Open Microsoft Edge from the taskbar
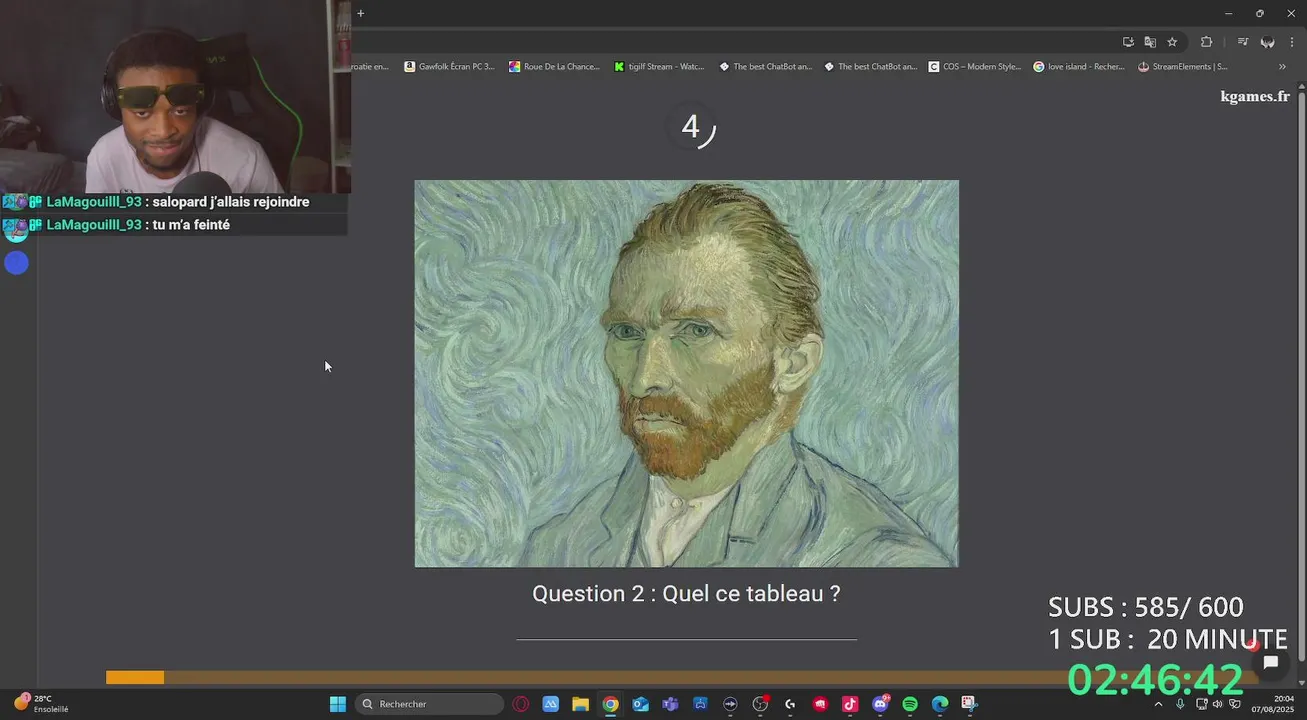The width and height of the screenshot is (1307, 720). (x=940, y=704)
